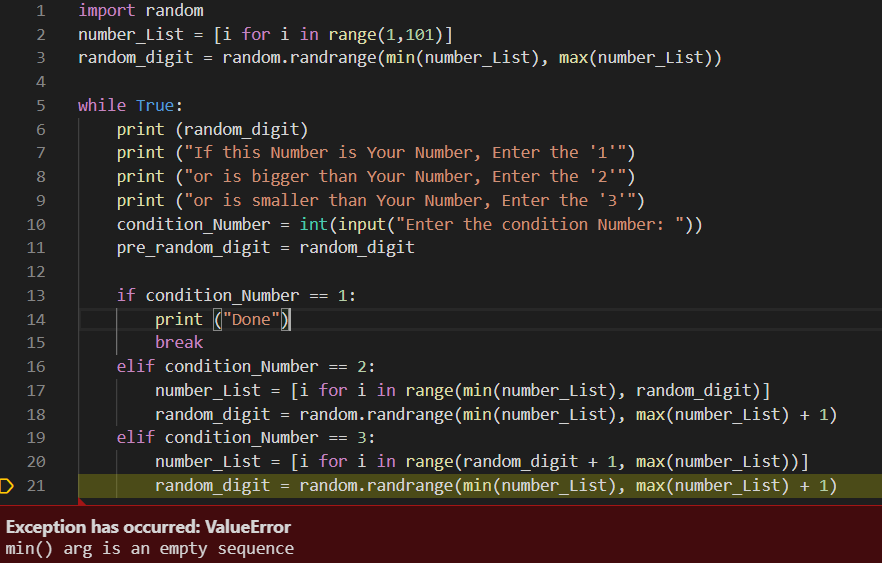Screen dimensions: 882x563
Task: Click line number 13 in the gutter
Action: click(36, 296)
